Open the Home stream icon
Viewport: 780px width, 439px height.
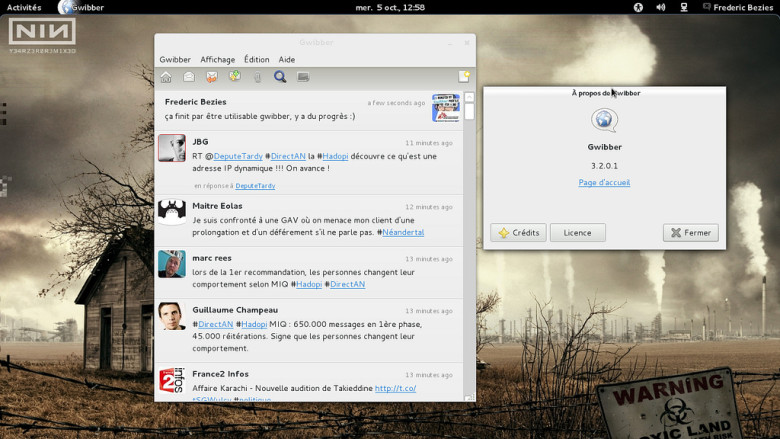pos(166,77)
